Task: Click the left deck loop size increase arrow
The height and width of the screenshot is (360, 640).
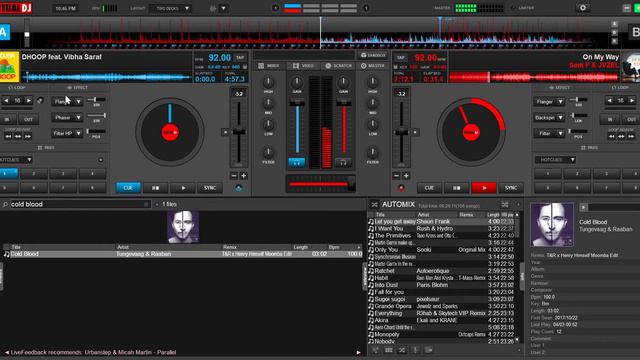Action: 28,100
